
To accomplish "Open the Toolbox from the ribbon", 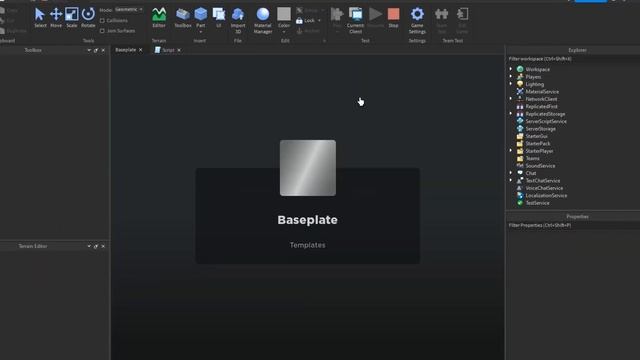I will pyautogui.click(x=183, y=18).
